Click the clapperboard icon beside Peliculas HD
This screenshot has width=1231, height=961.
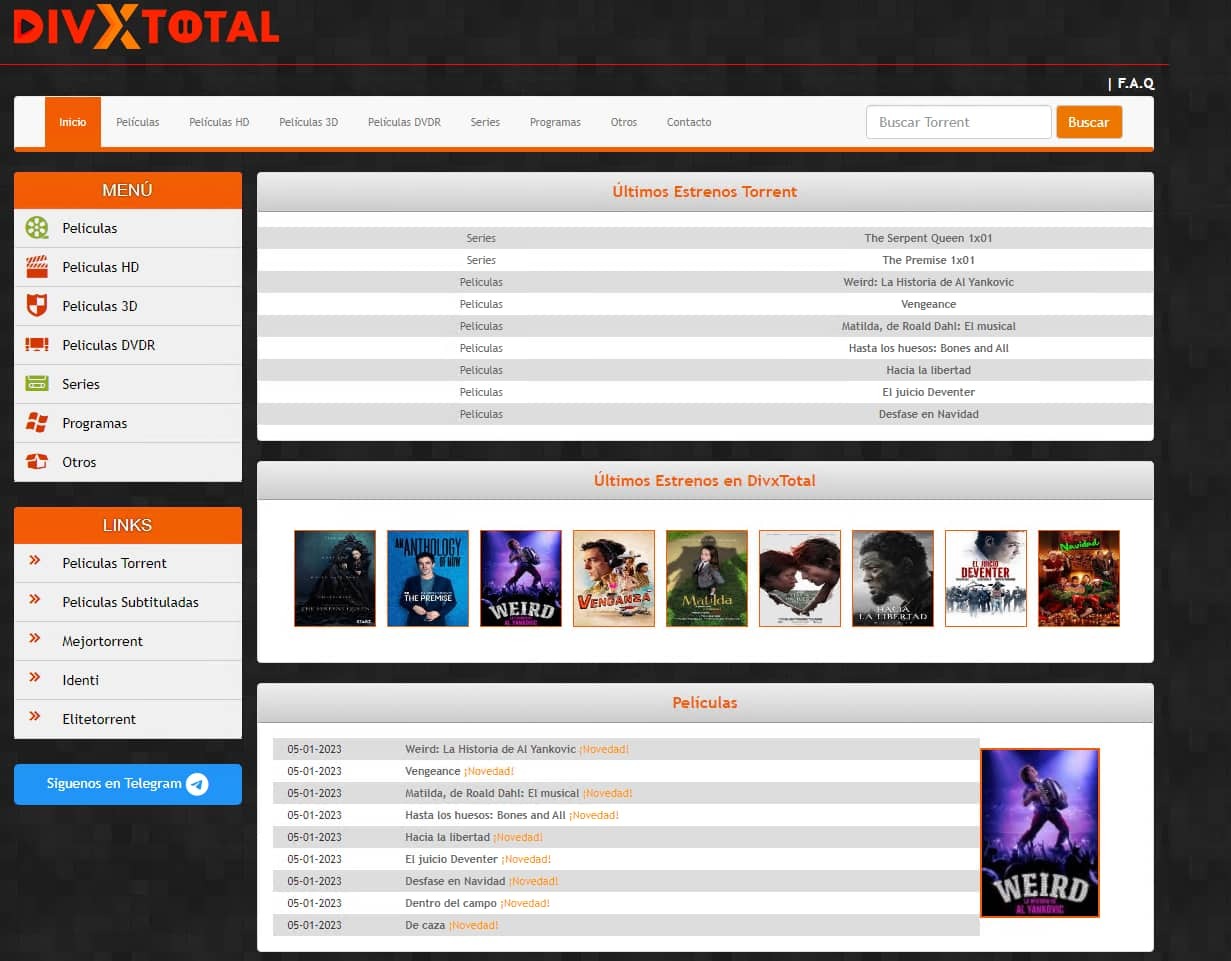click(x=37, y=267)
